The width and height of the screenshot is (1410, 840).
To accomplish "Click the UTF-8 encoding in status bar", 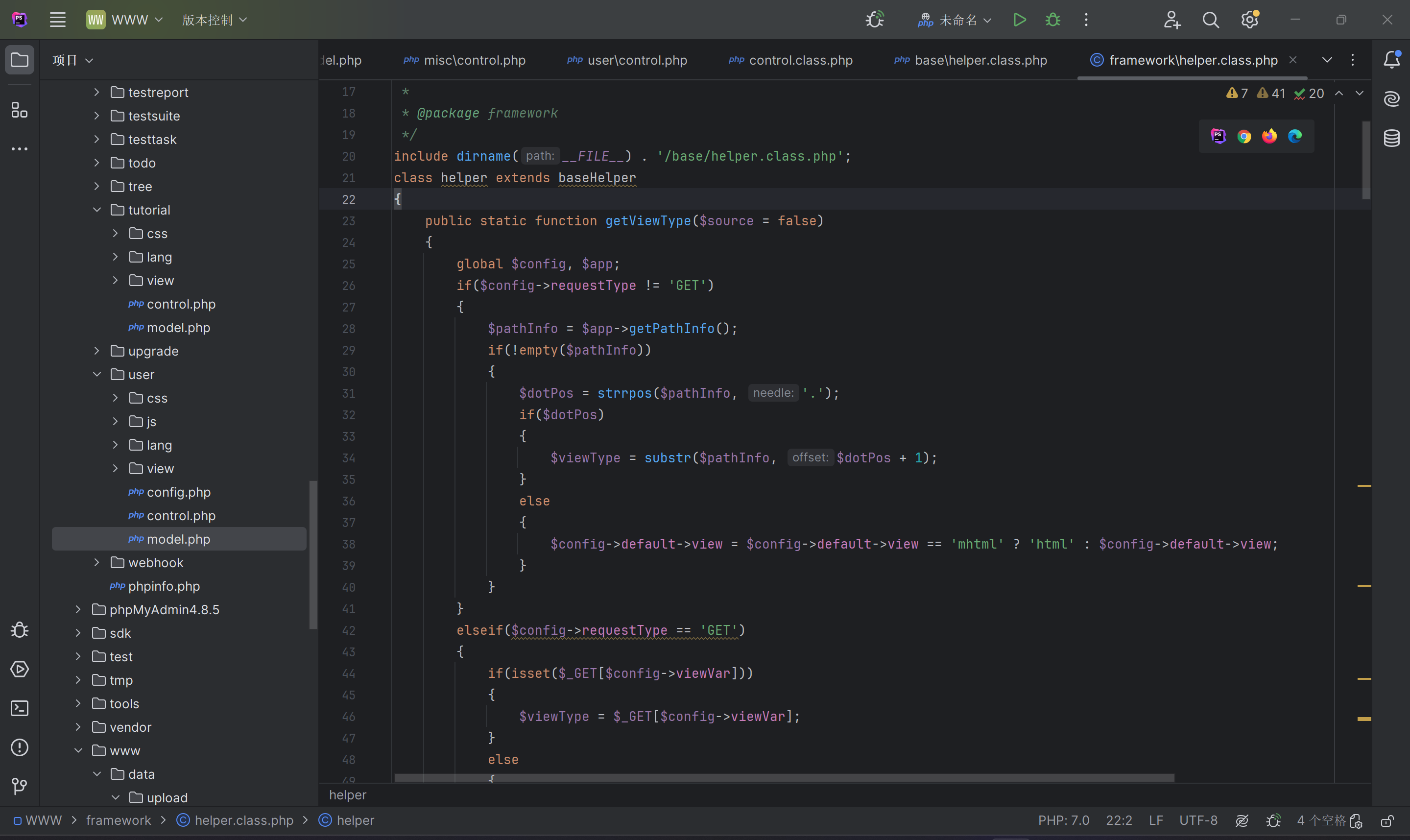I will (1198, 820).
